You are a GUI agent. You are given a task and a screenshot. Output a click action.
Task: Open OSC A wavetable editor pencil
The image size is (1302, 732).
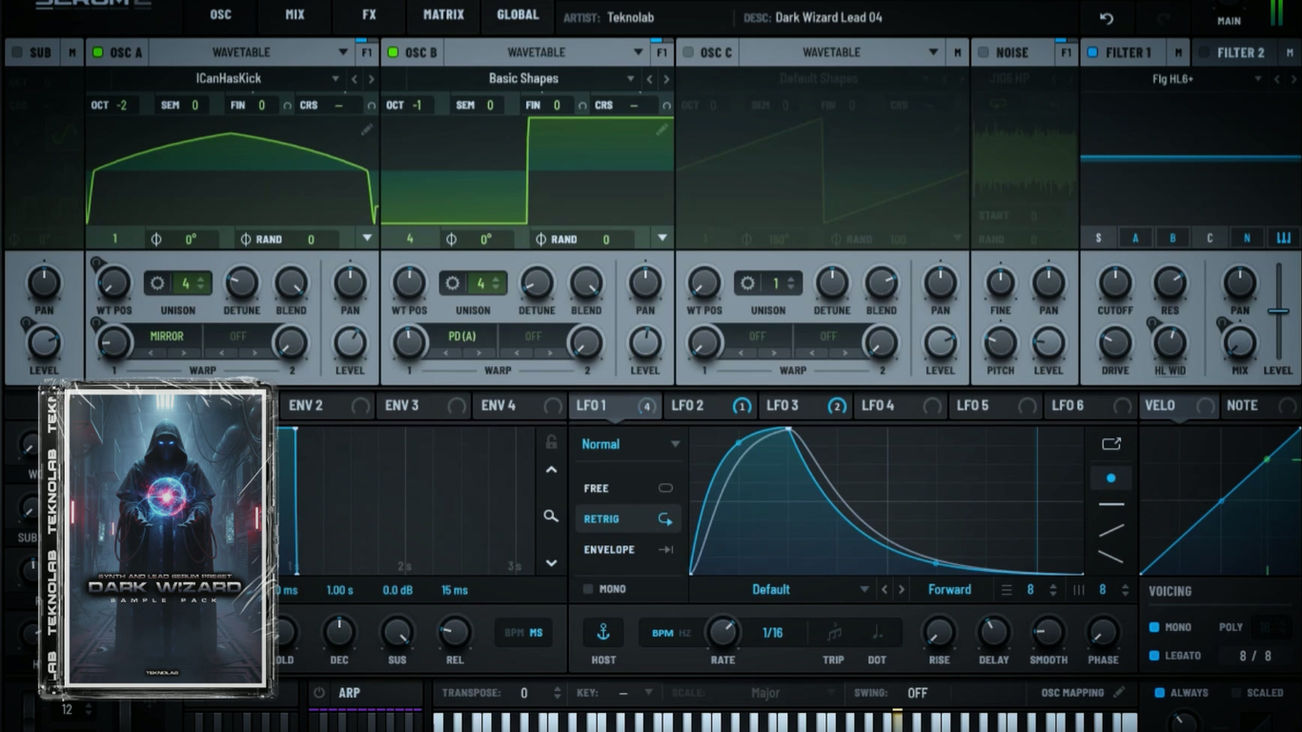point(367,129)
